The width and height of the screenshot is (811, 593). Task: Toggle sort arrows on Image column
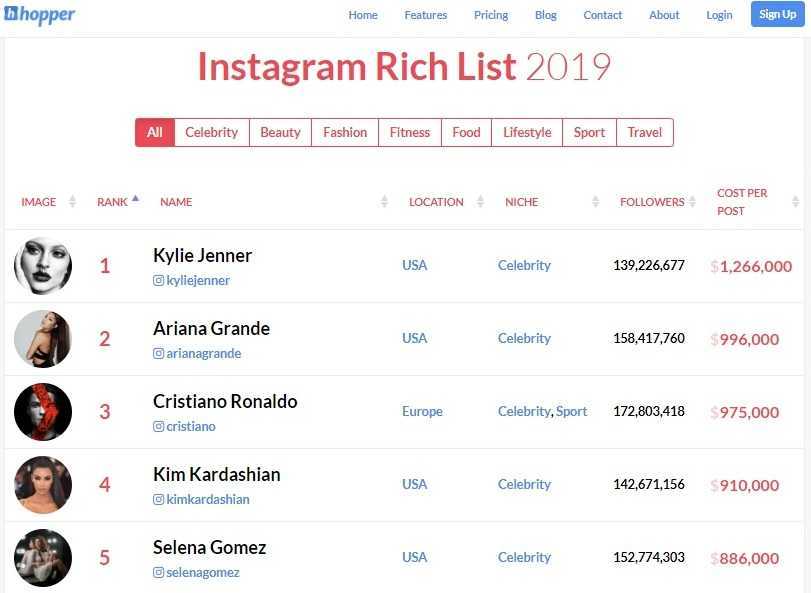click(x=72, y=201)
